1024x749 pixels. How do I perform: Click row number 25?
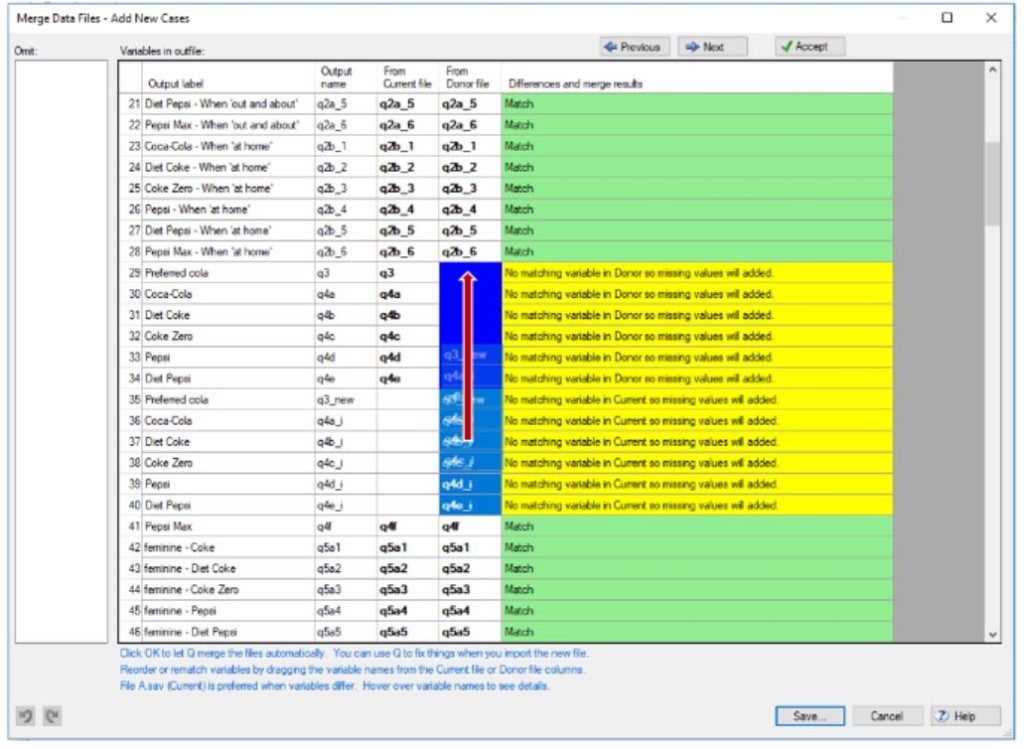pos(135,188)
